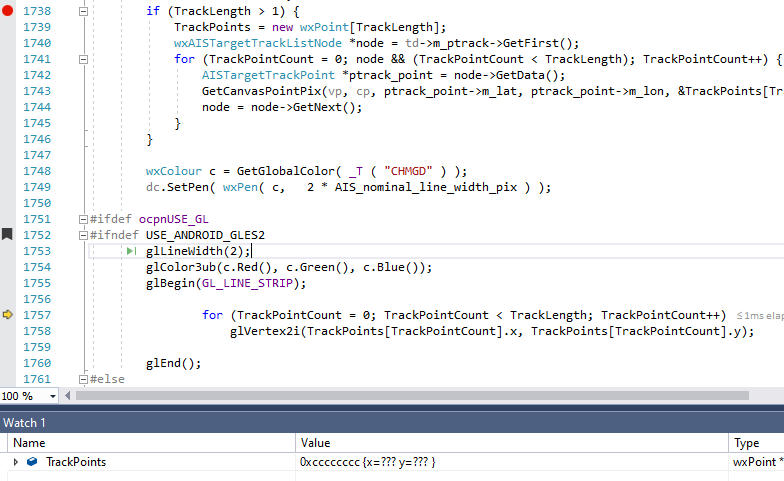Open the 100 % zoom dropdown
The height and width of the screenshot is (481, 784).
tap(52, 396)
